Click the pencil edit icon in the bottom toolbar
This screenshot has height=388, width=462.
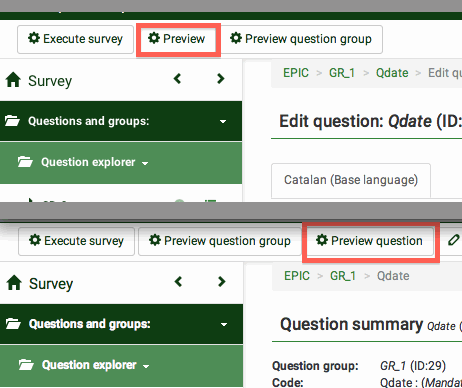(453, 240)
